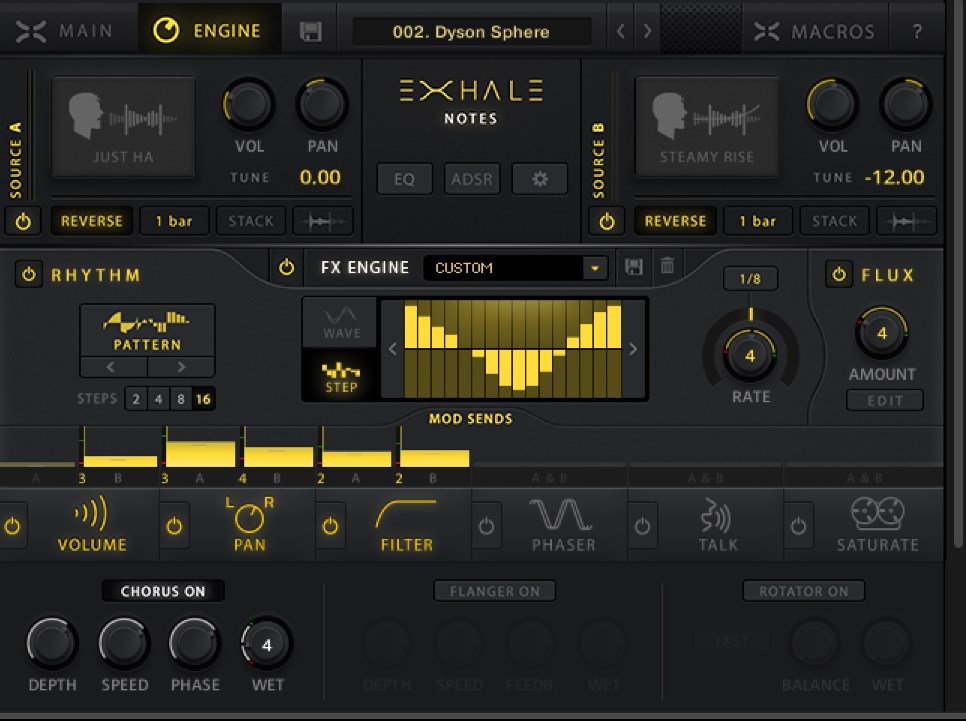This screenshot has height=721, width=966.
Task: Click the FX Engine trash delete icon
Action: pyautogui.click(x=667, y=267)
